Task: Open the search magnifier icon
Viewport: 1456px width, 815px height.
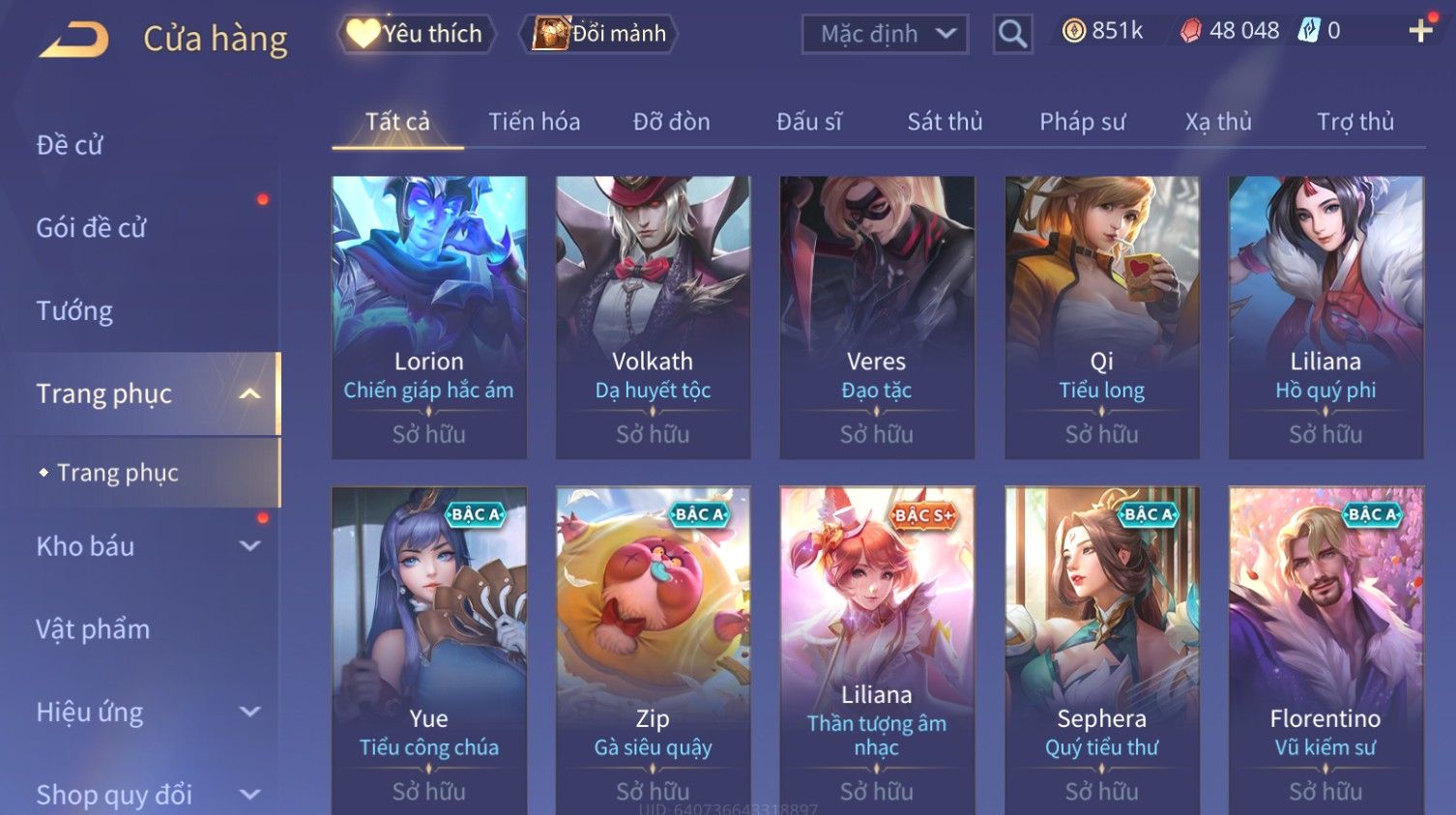Action: point(1012,34)
